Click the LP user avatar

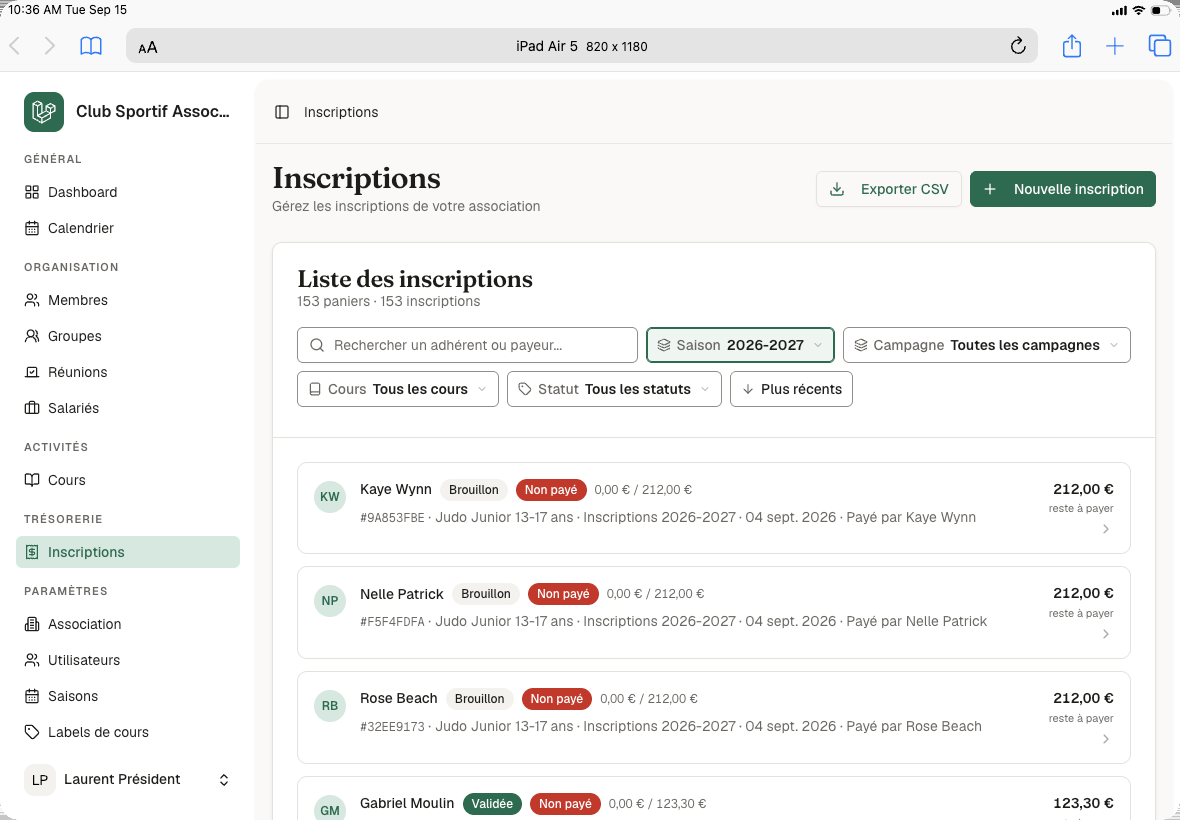[x=40, y=779]
